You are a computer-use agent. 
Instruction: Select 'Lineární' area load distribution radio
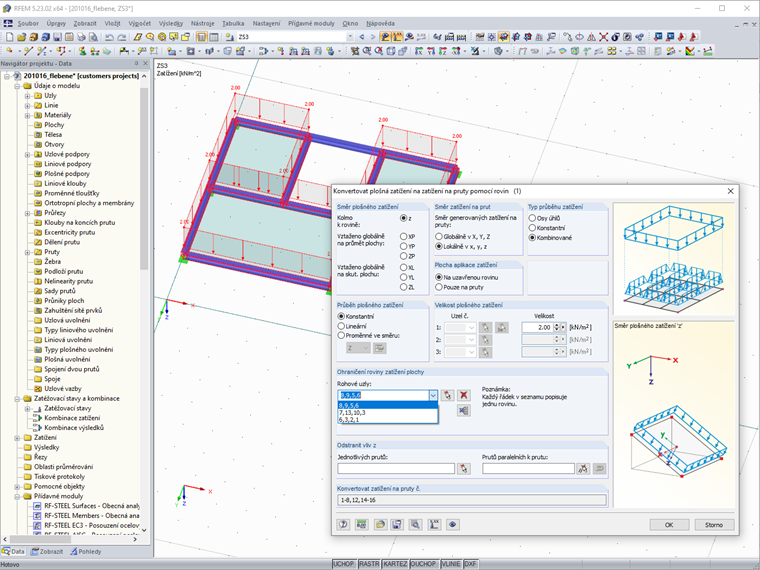pos(341,326)
